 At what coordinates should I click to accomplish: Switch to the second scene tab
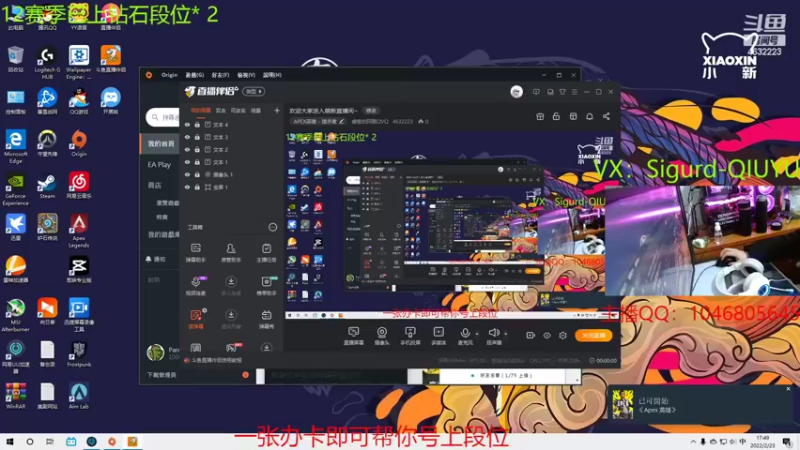pos(220,110)
